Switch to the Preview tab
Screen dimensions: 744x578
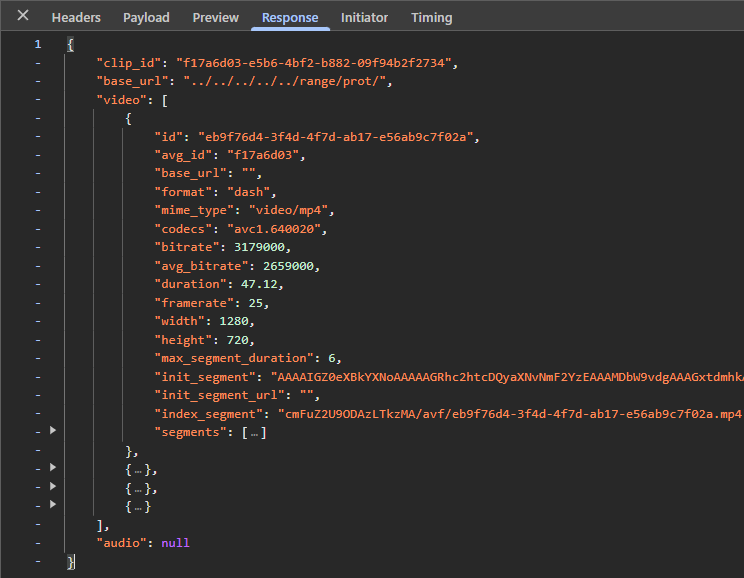coord(216,18)
